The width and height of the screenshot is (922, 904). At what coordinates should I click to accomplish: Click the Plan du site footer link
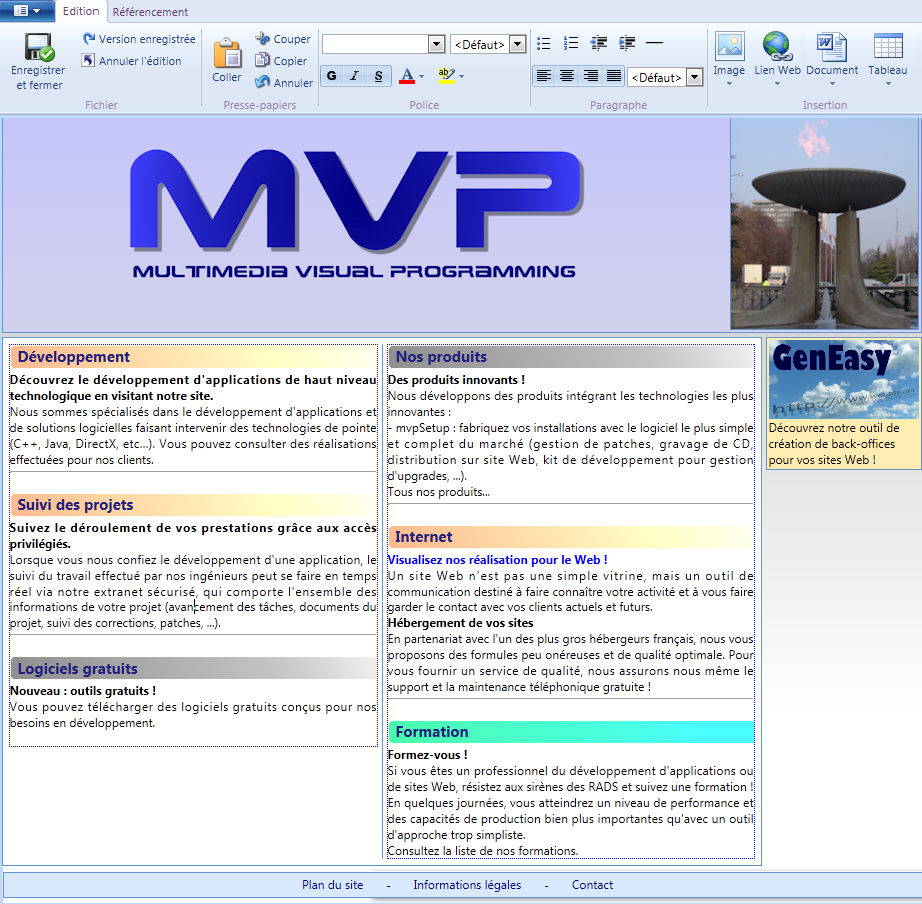(x=333, y=885)
